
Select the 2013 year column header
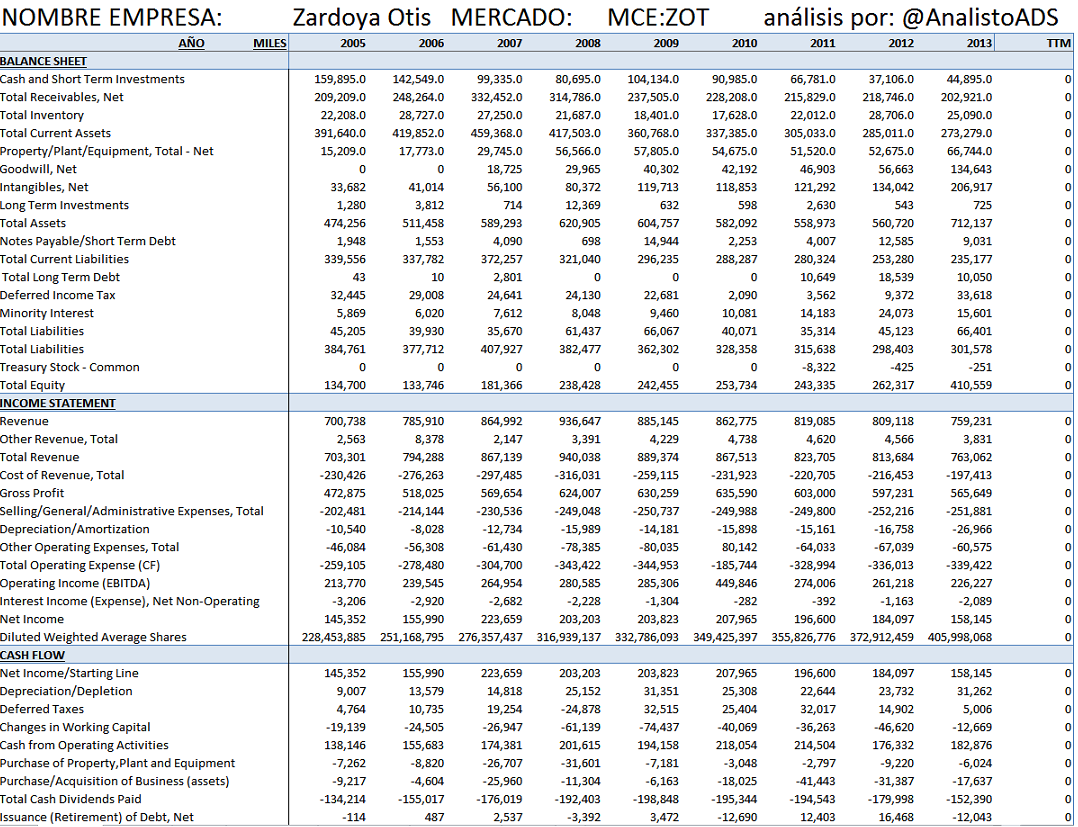(x=979, y=43)
